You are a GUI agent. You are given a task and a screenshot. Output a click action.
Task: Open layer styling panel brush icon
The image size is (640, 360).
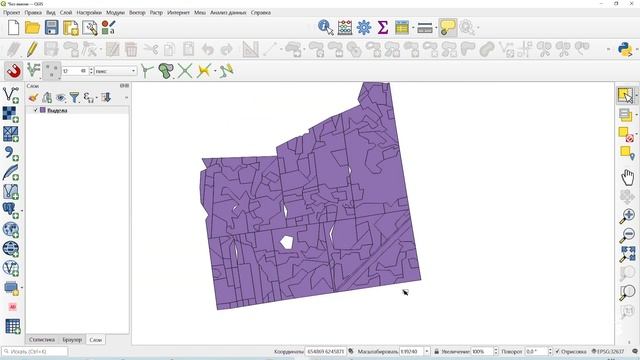click(x=33, y=97)
